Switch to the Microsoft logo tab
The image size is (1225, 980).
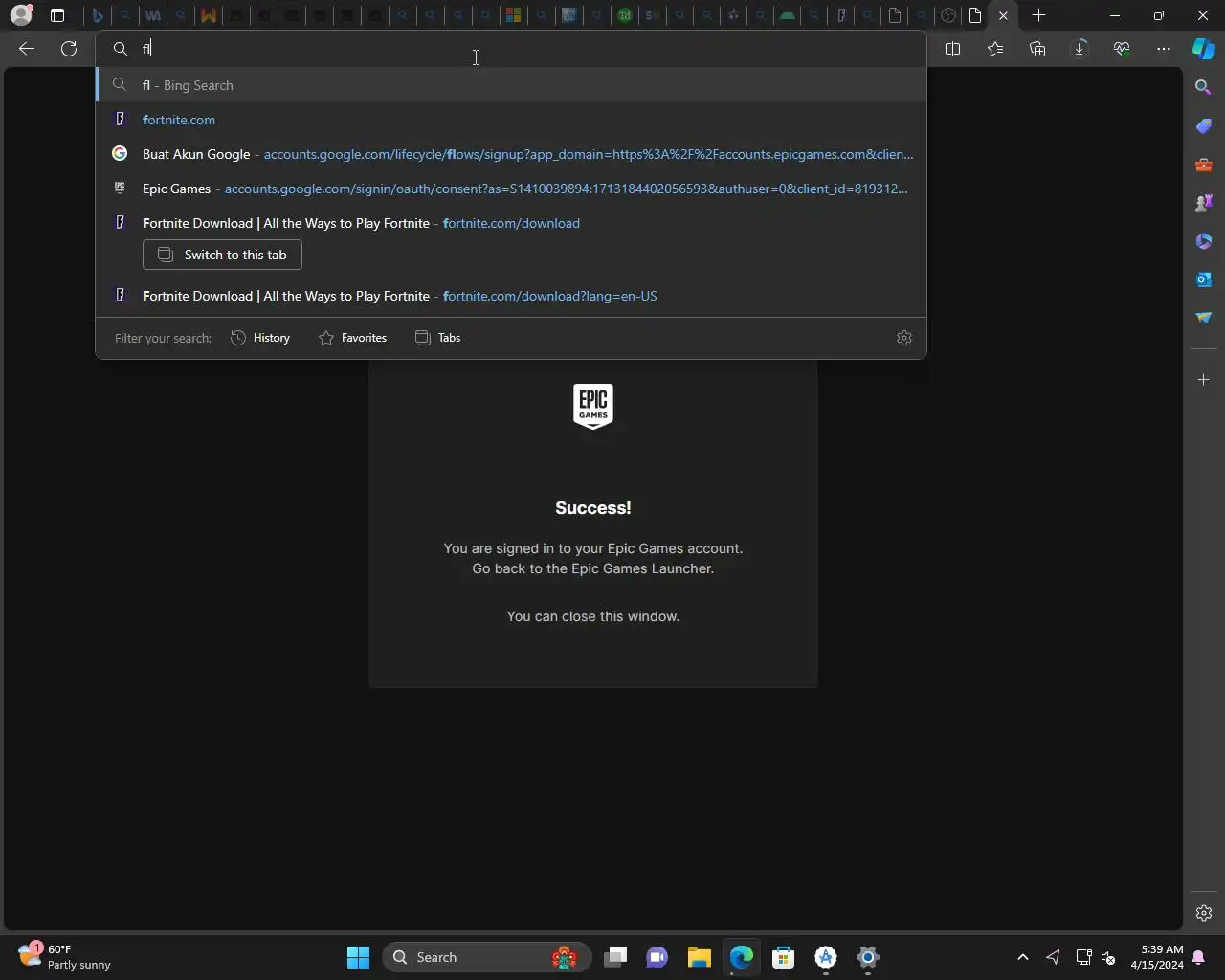click(x=513, y=15)
